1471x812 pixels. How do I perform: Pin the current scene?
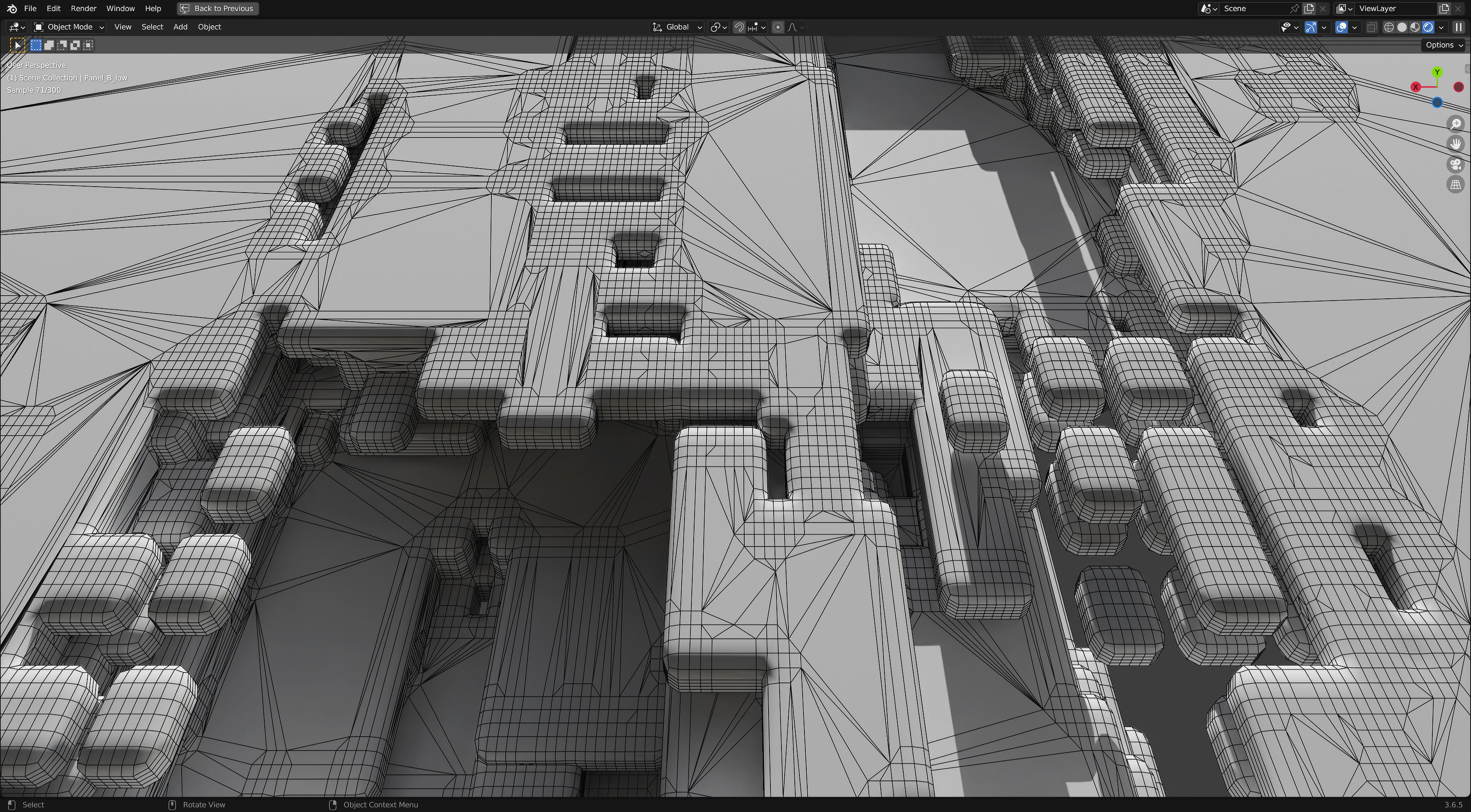point(1294,9)
